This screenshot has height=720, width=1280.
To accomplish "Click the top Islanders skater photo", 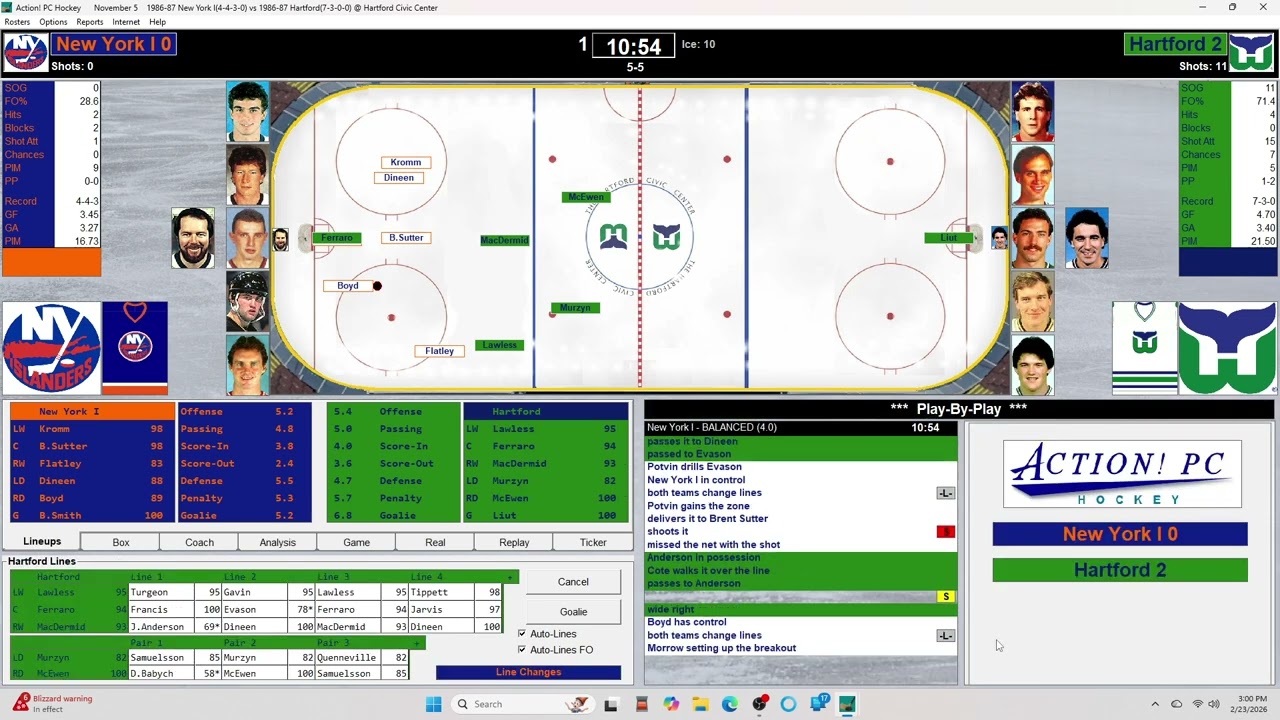I will tap(248, 112).
